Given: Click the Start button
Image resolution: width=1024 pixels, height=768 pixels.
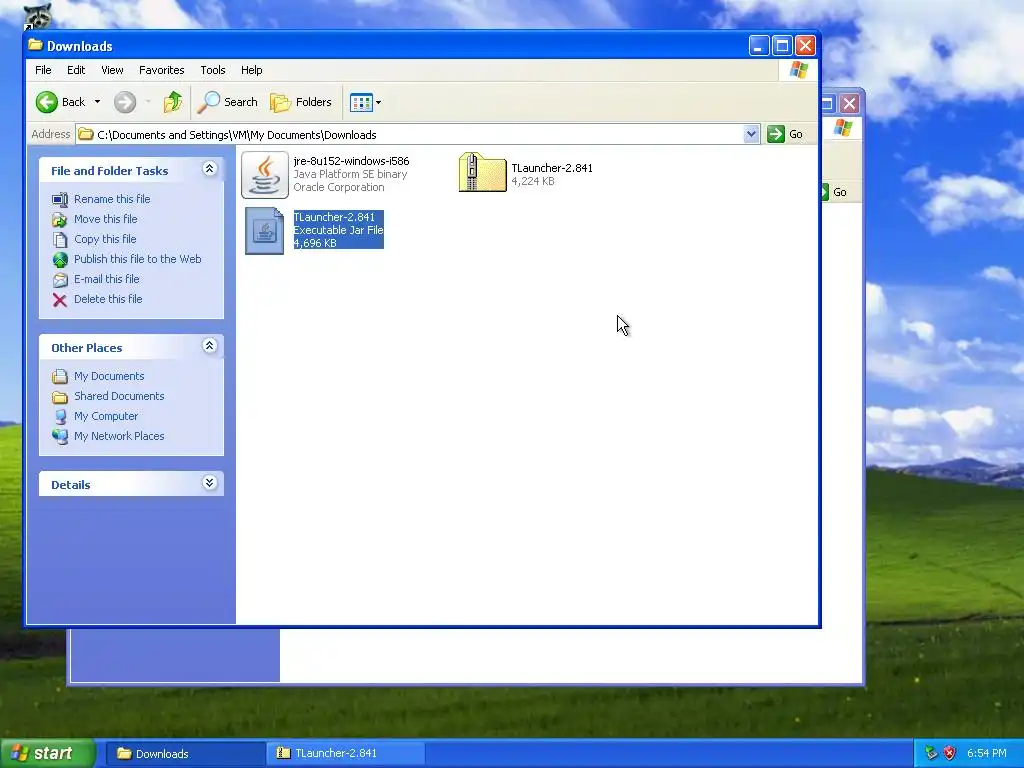Looking at the screenshot, I should [x=47, y=754].
